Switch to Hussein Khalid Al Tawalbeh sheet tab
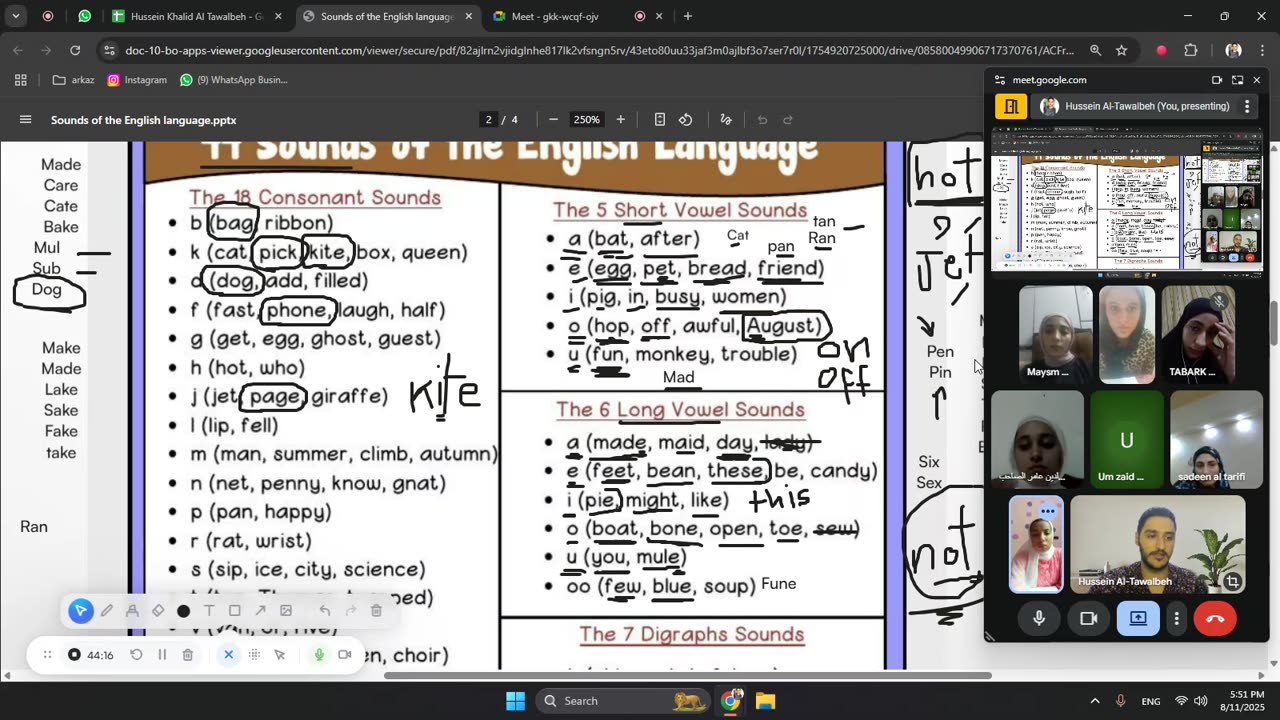The width and height of the screenshot is (1280, 720). click(x=197, y=16)
